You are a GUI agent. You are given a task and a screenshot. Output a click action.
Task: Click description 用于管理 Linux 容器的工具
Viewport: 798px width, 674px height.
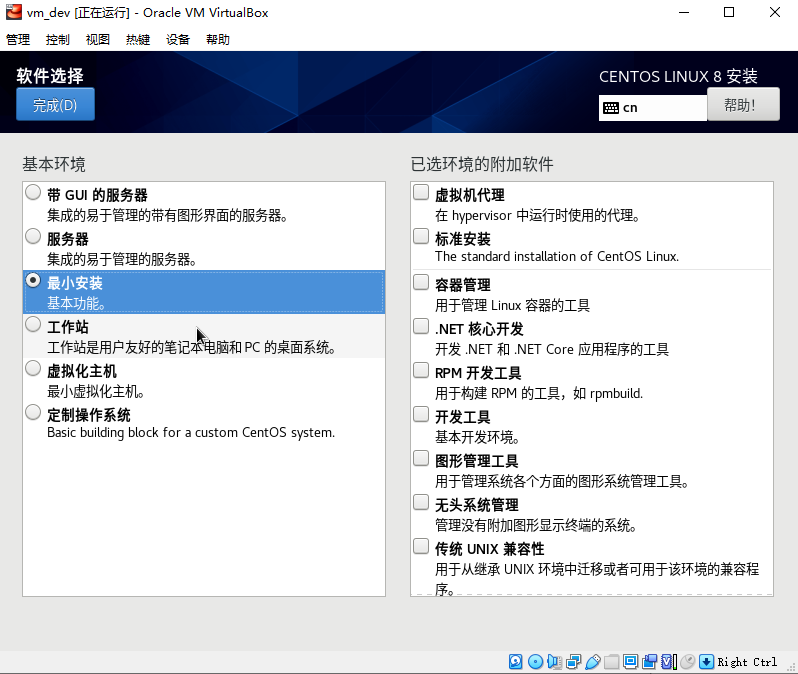click(x=512, y=305)
